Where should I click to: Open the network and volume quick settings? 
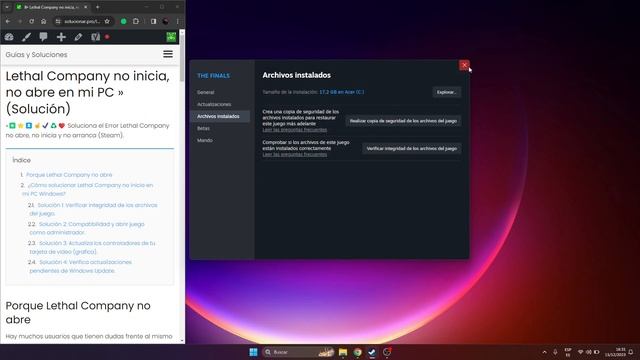tap(588, 352)
